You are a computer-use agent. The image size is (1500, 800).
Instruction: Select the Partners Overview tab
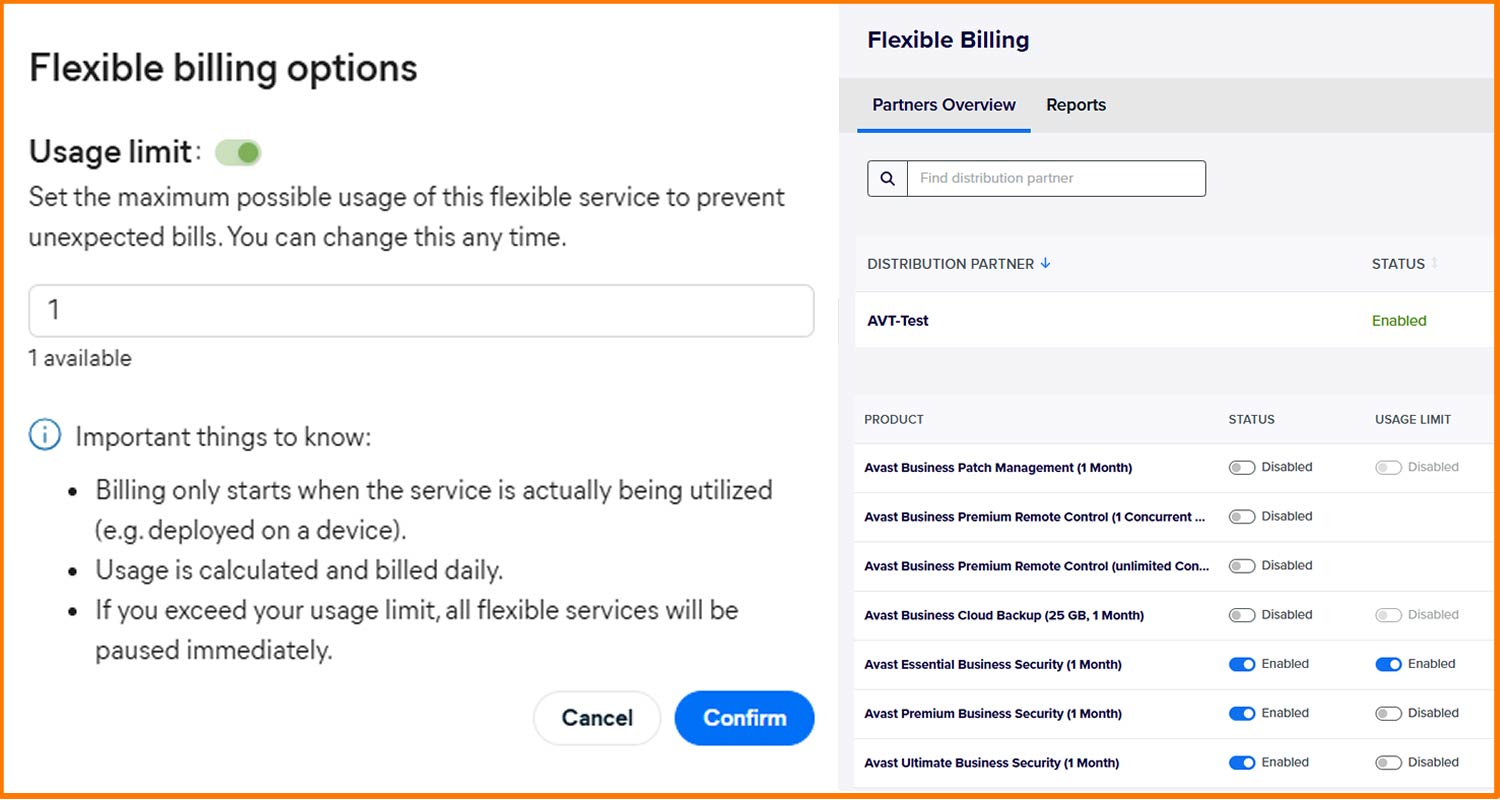tap(943, 104)
